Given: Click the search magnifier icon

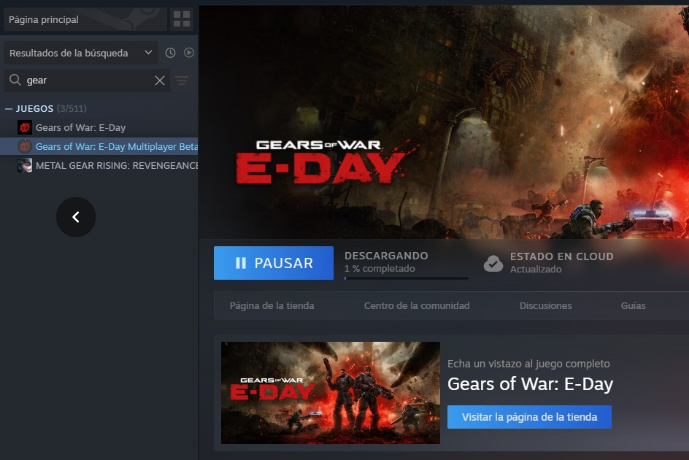Looking at the screenshot, I should pyautogui.click(x=15, y=80).
